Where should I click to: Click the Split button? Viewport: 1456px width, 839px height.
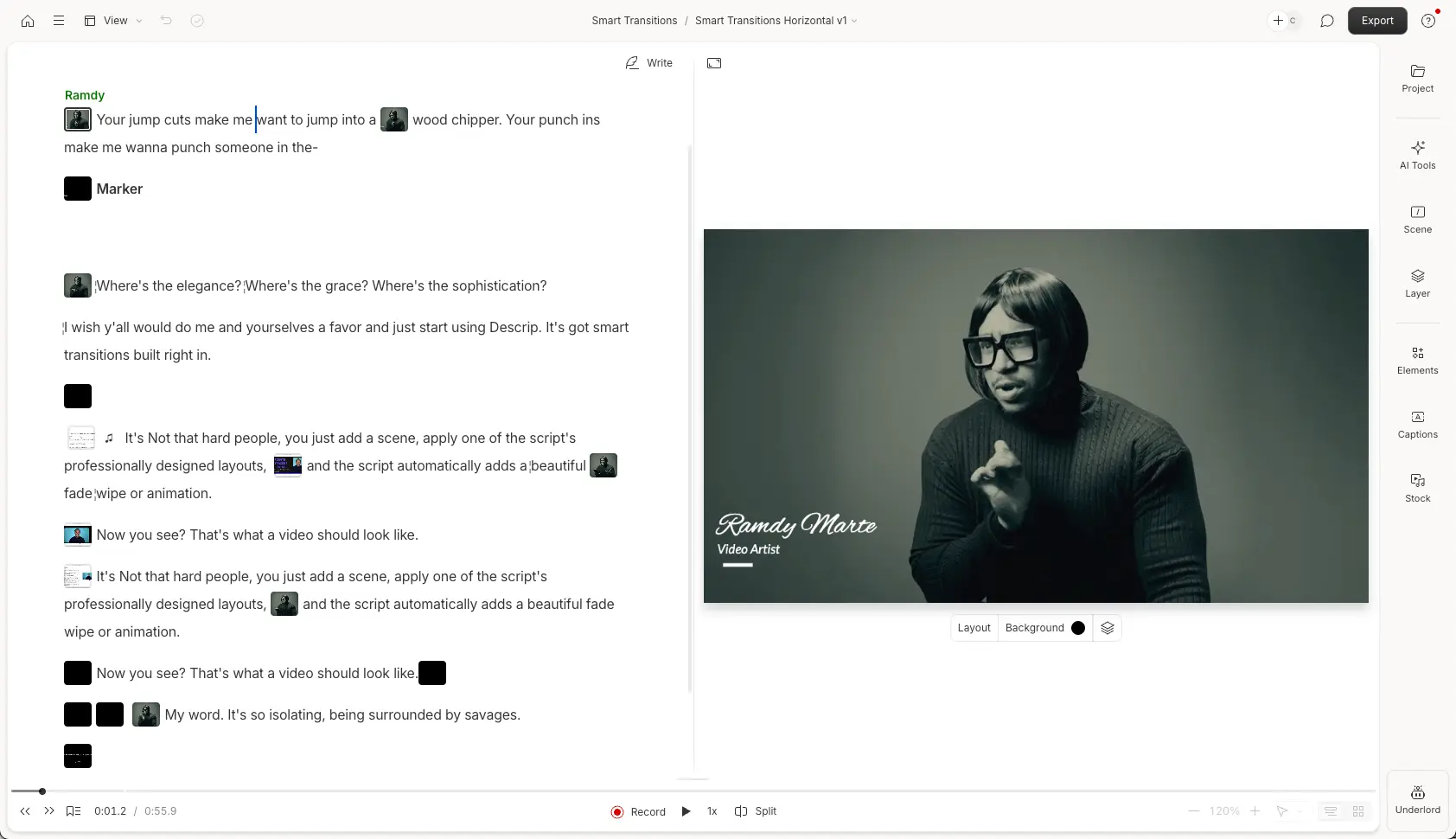[x=756, y=811]
